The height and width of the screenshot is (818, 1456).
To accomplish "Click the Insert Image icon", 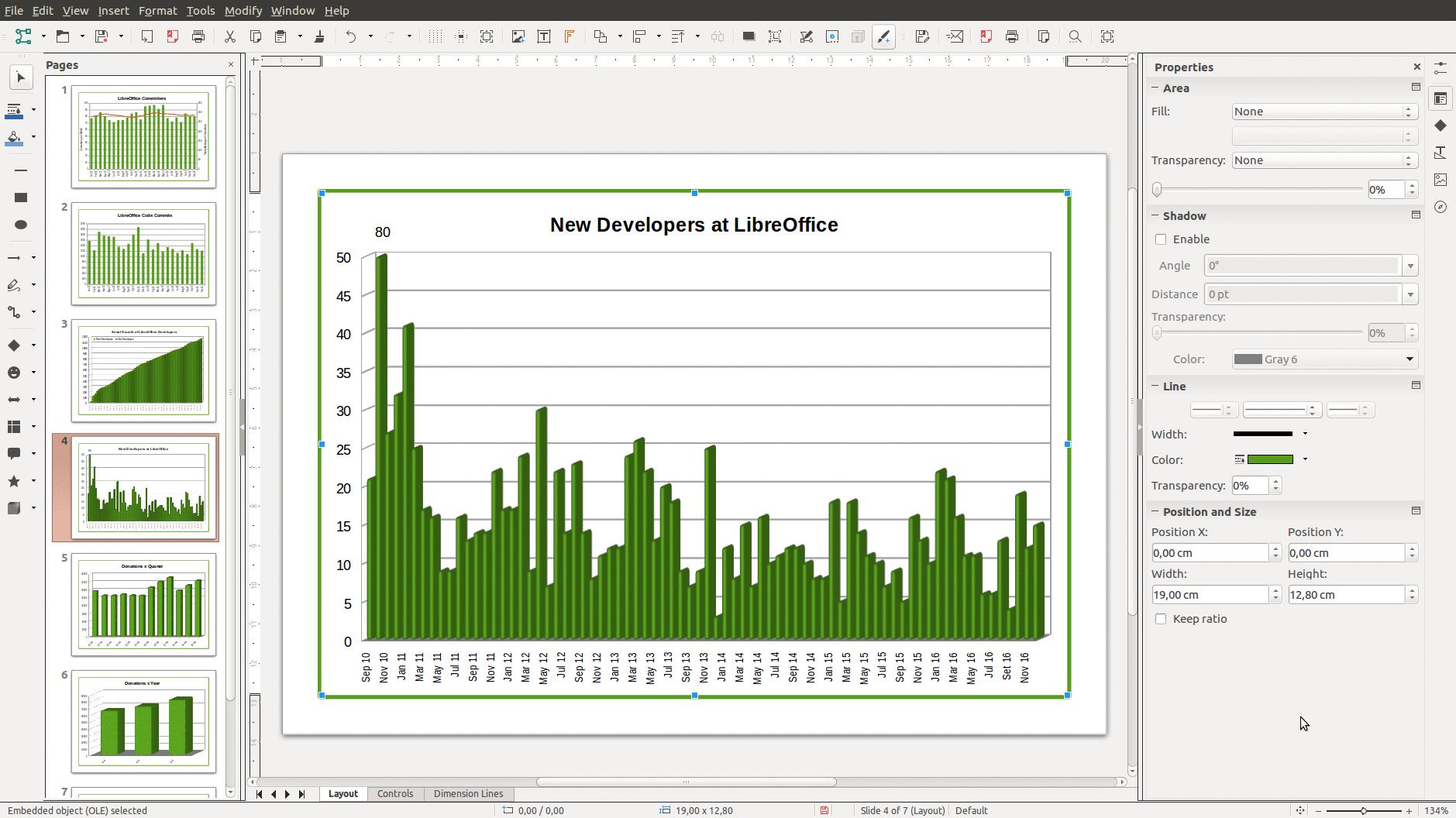I will (x=518, y=36).
